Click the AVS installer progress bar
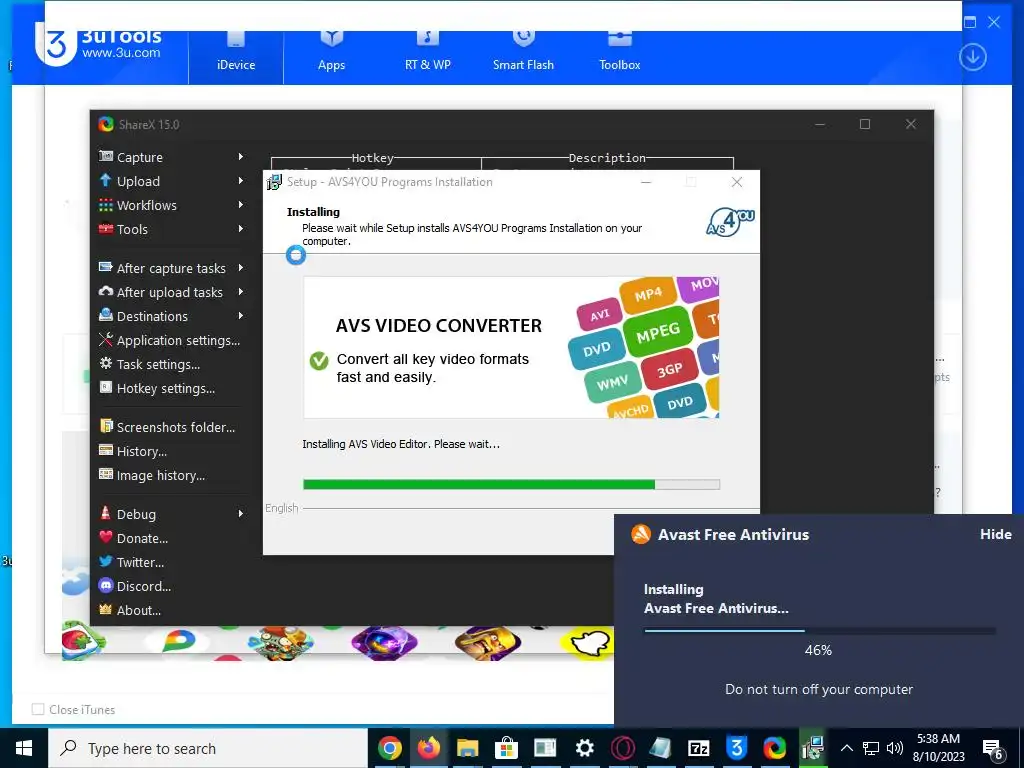Viewport: 1024px width, 768px height. 511,484
